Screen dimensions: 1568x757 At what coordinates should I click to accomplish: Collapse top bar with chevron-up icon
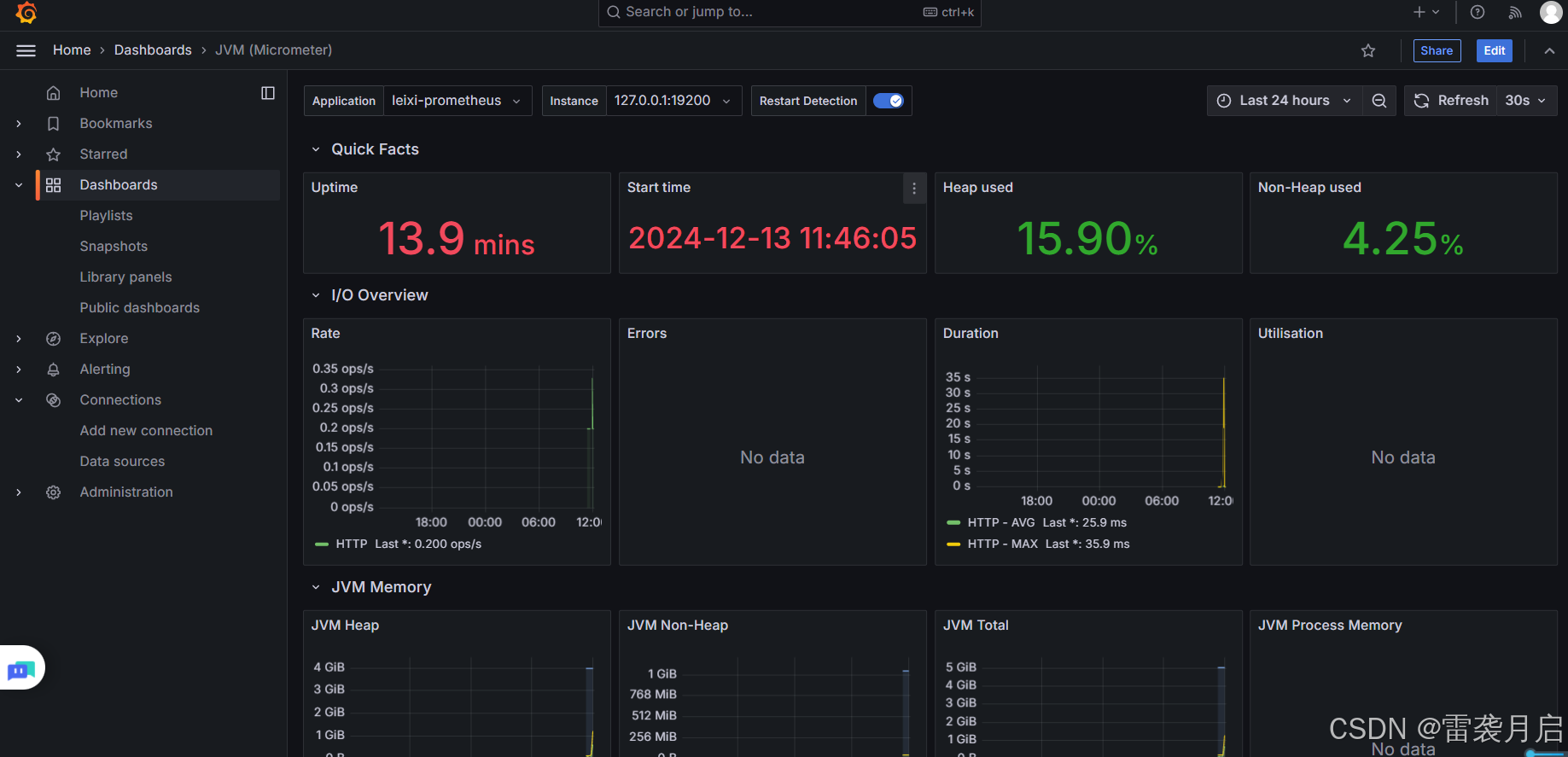click(x=1549, y=50)
